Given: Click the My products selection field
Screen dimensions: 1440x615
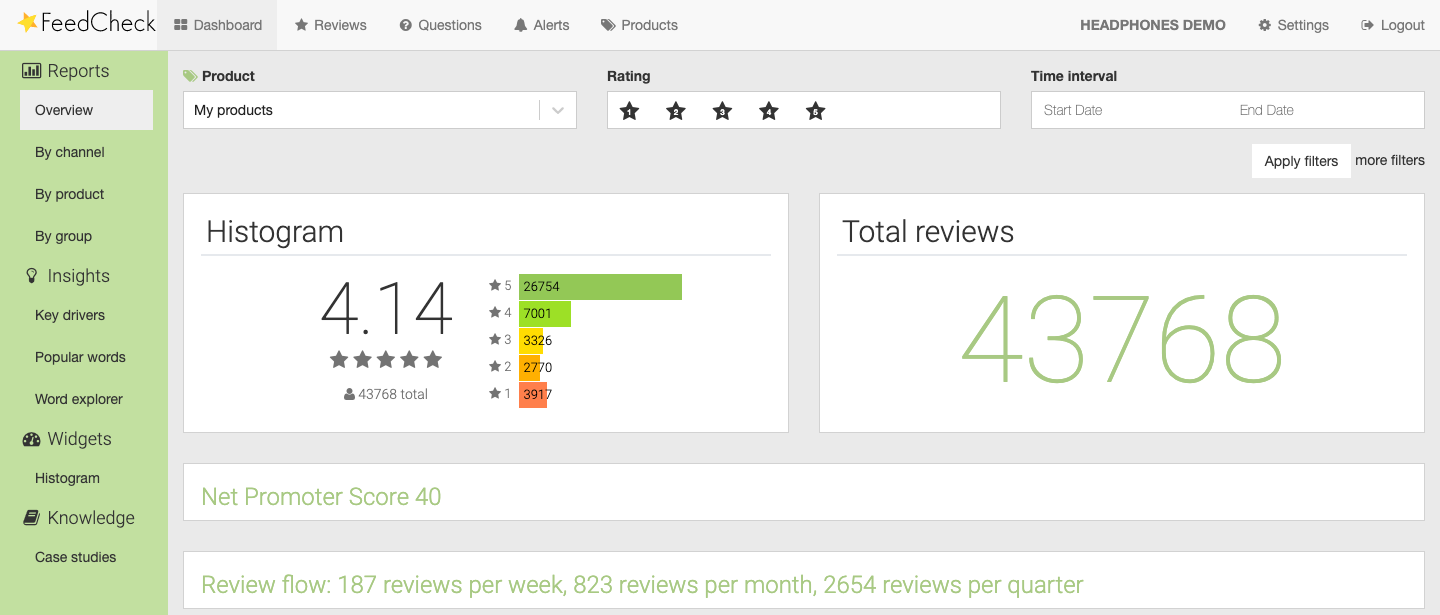Looking at the screenshot, I should (x=380, y=110).
